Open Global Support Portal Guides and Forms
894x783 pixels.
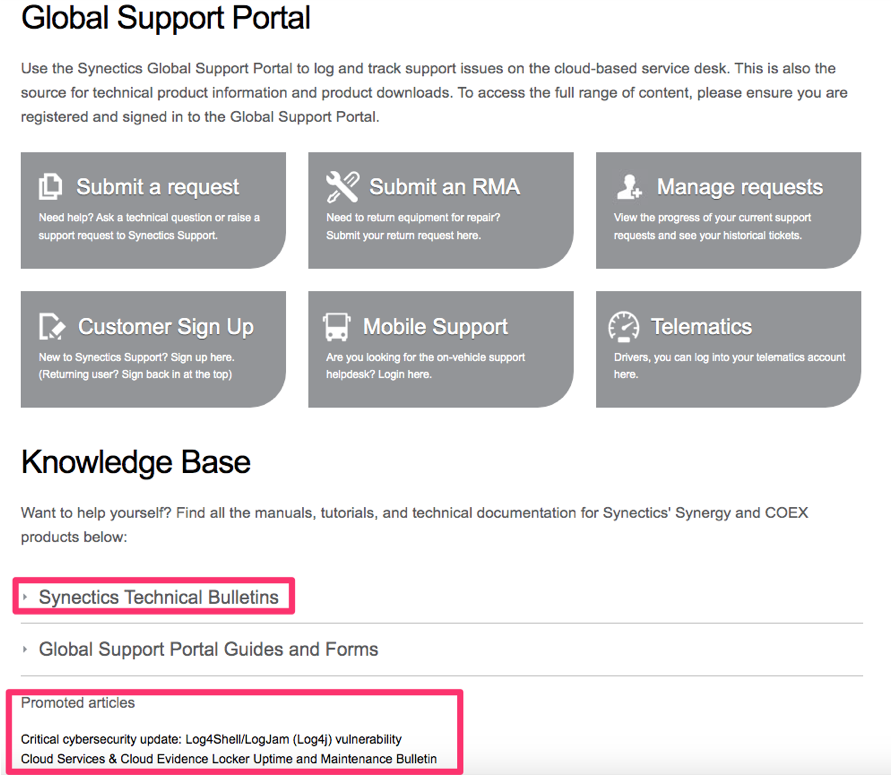[x=208, y=649]
